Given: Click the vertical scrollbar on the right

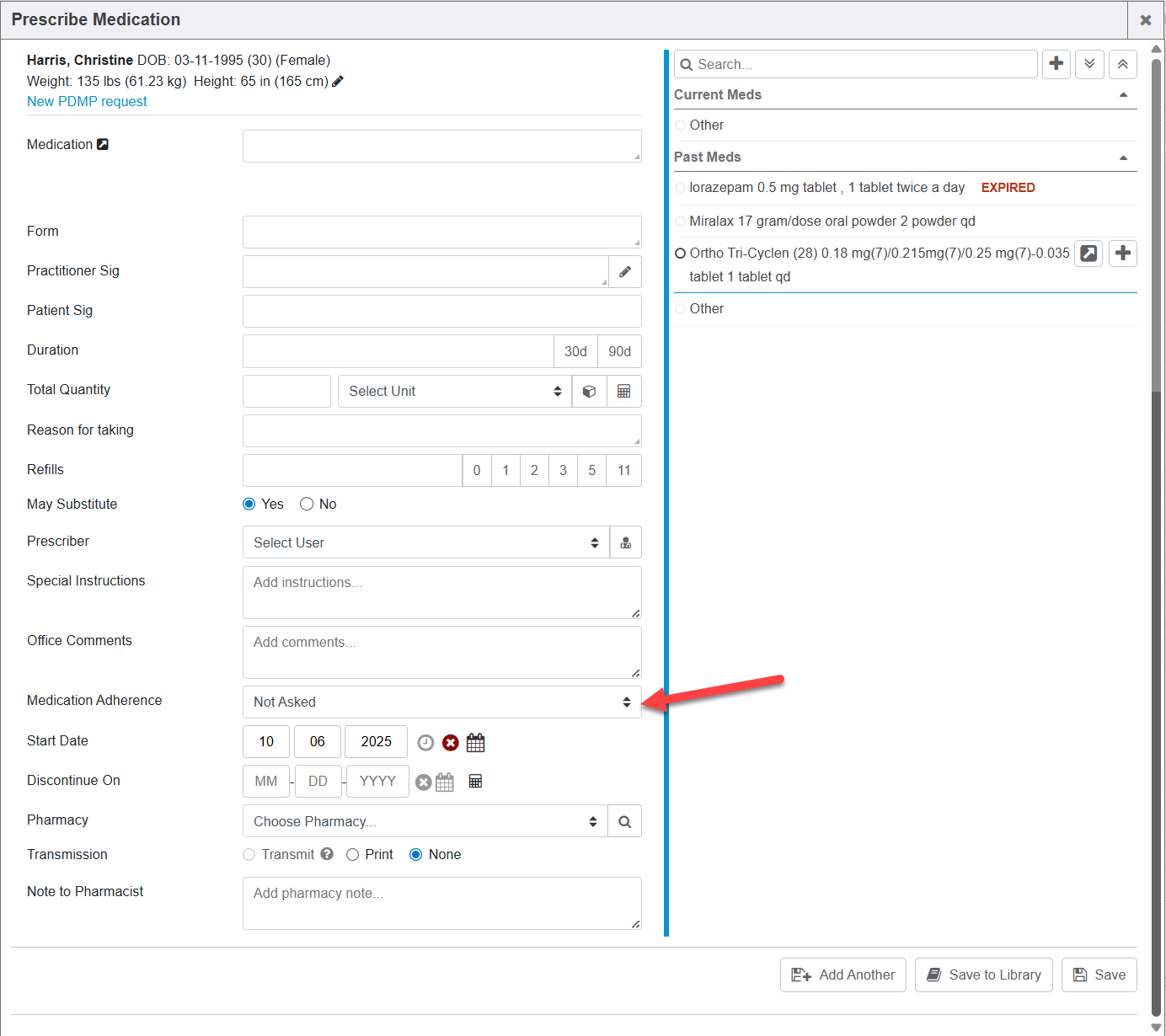Looking at the screenshot, I should [x=1156, y=226].
